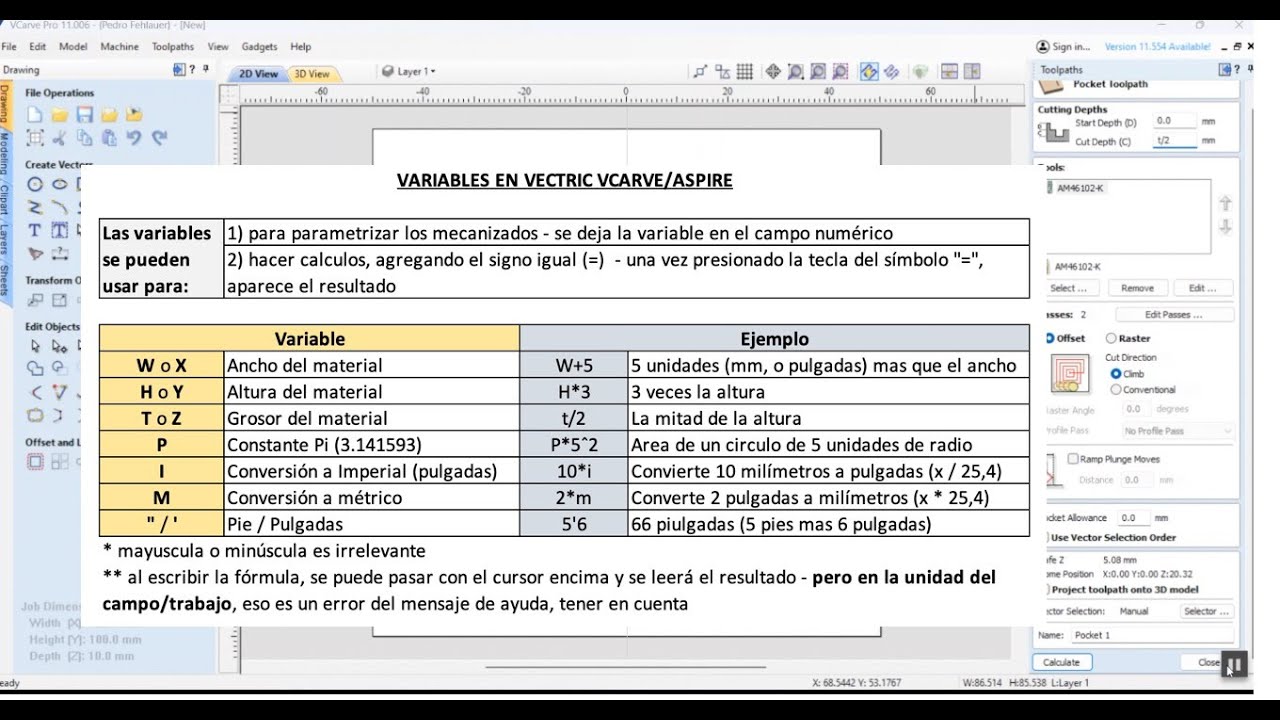The height and width of the screenshot is (720, 1280).
Task: Click the Paste clipboard icon
Action: tap(109, 138)
